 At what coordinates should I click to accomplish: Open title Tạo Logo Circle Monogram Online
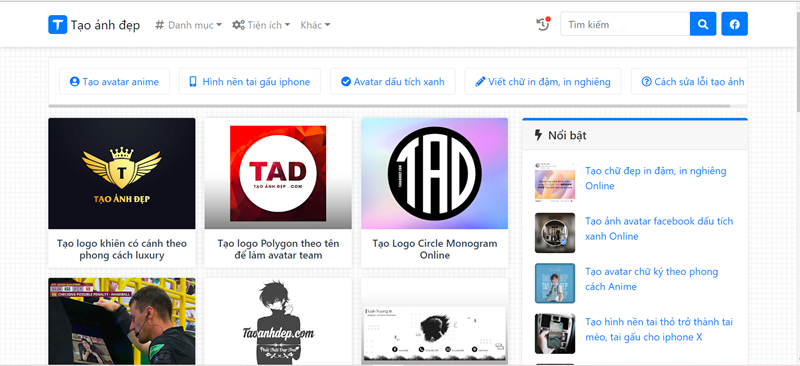pos(435,249)
